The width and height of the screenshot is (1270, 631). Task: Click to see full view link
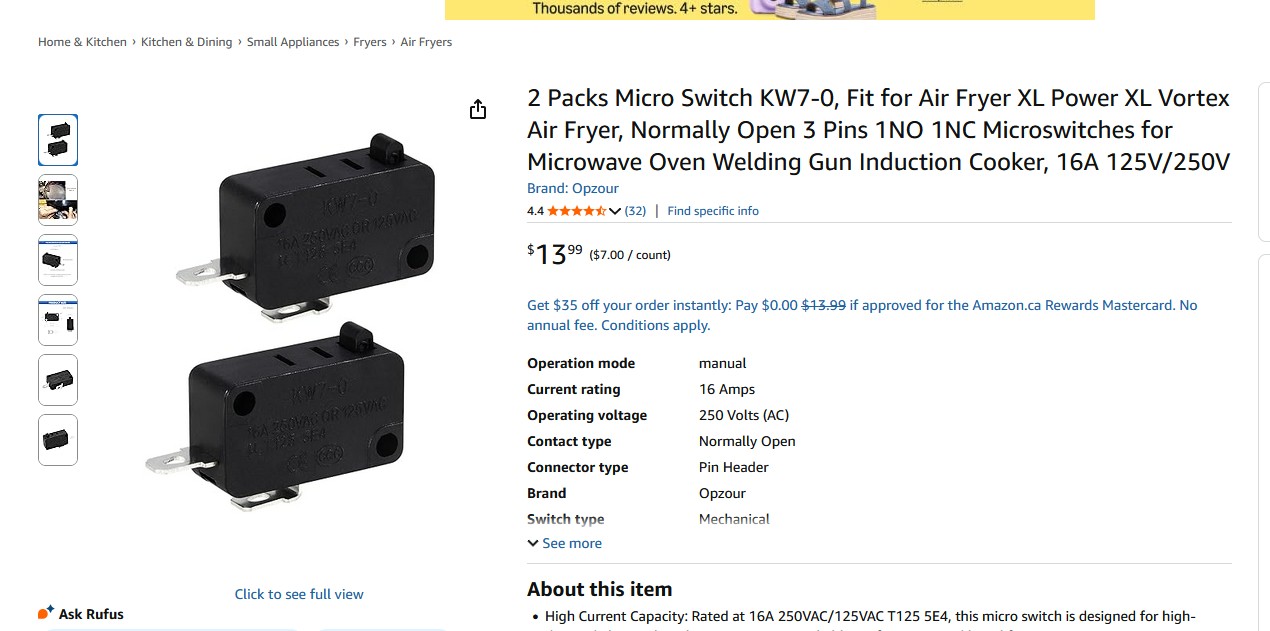299,594
